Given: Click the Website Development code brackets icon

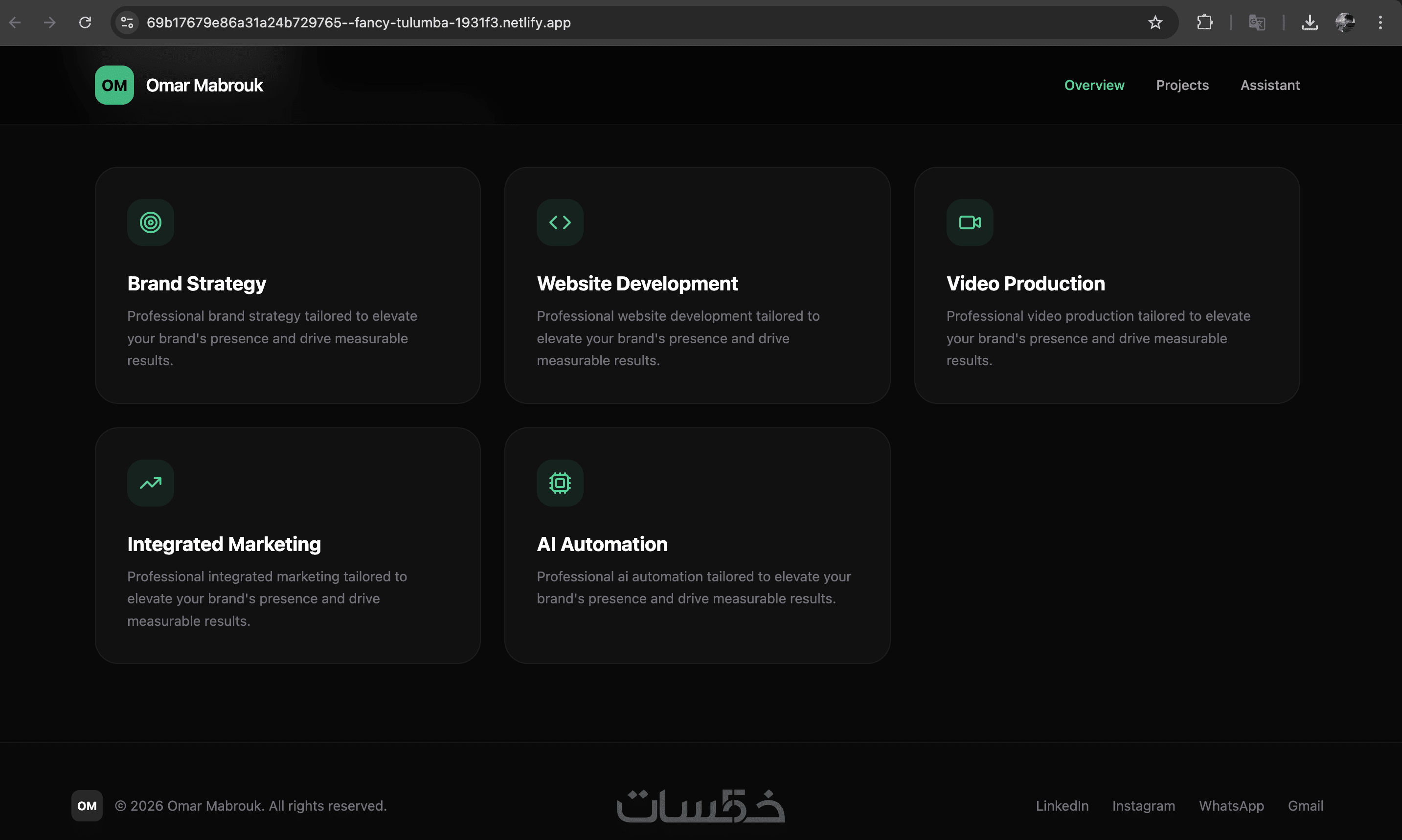Looking at the screenshot, I should tap(560, 222).
